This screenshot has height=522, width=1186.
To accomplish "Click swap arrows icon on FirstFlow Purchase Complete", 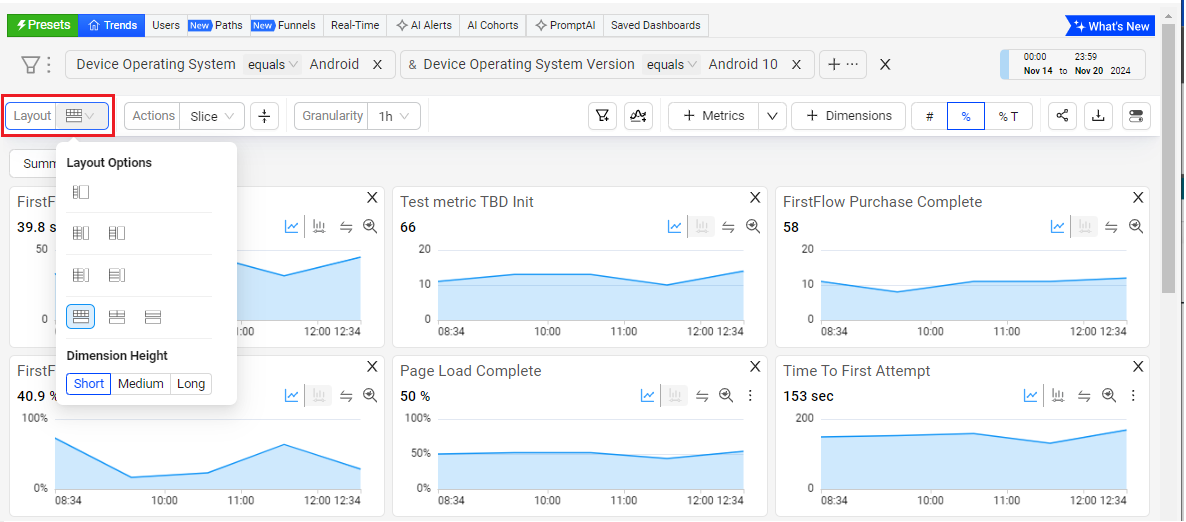I will (x=1111, y=227).
